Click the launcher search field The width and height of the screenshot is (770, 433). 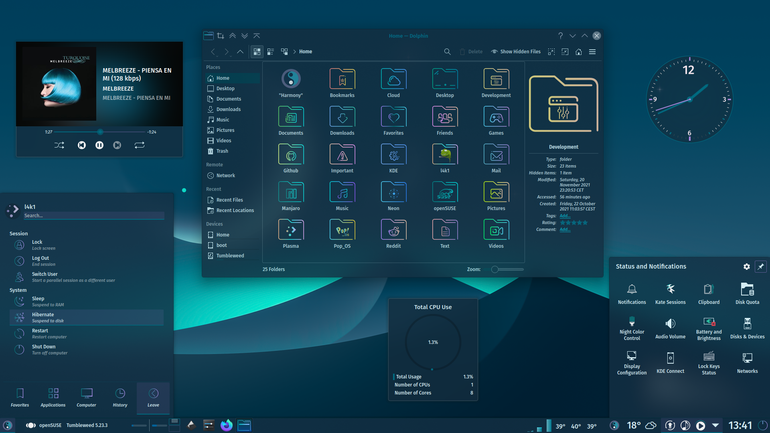coord(93,216)
